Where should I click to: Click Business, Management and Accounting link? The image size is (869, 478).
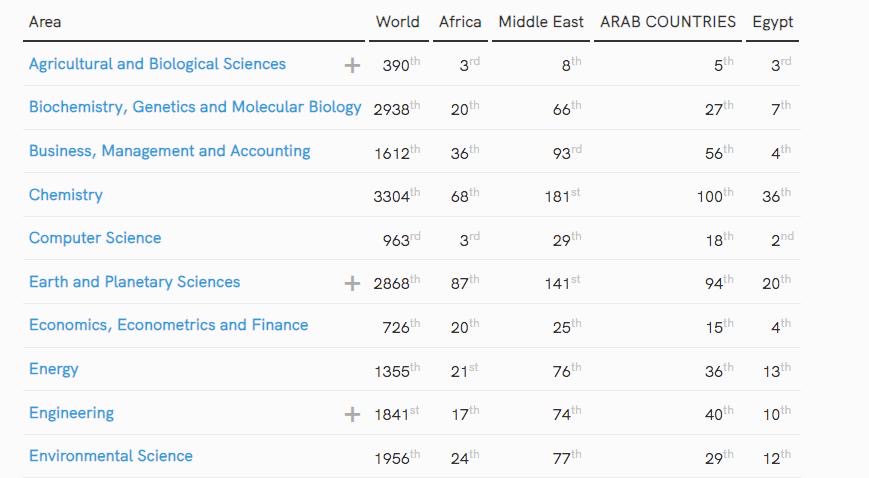(169, 151)
